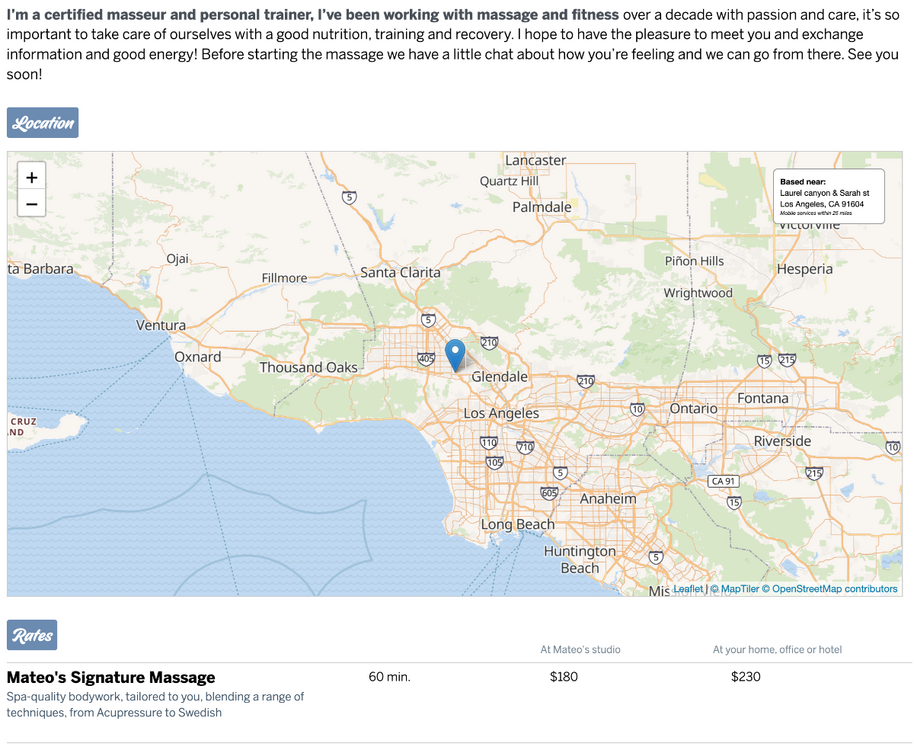Open the MapTiler attribution link

(739, 589)
